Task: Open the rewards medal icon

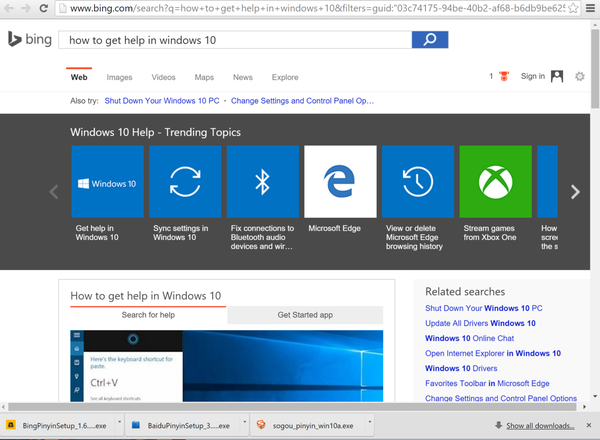Action: point(504,76)
